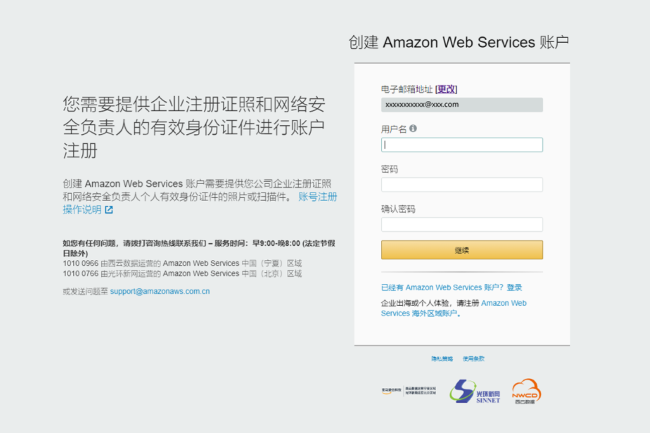The width and height of the screenshot is (650, 433).
Task: Focus the 用户名 input field
Action: tap(461, 144)
